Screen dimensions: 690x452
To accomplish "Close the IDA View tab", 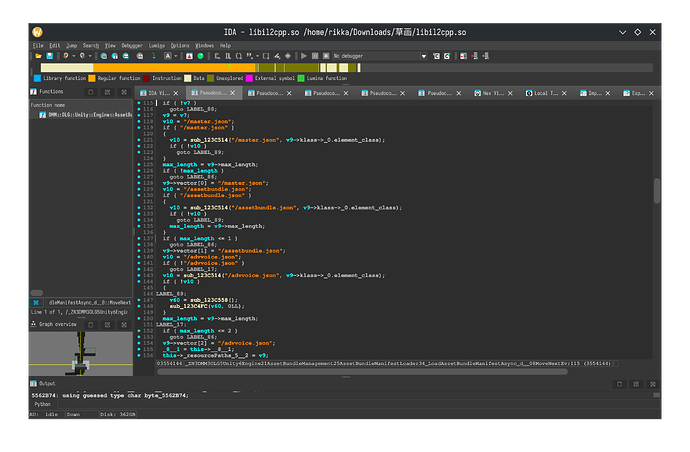I will coord(176,93).
